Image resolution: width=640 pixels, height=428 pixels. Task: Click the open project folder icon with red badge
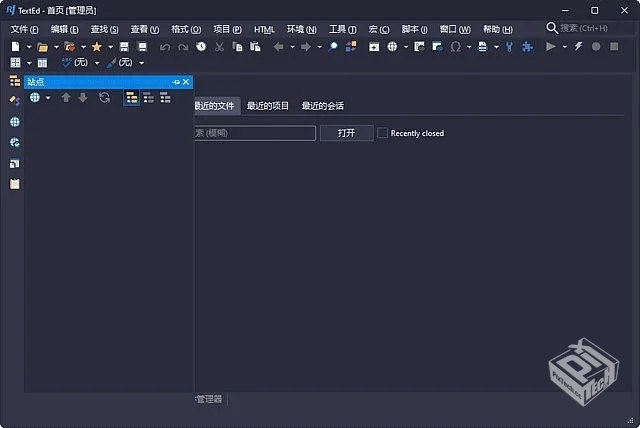70,47
